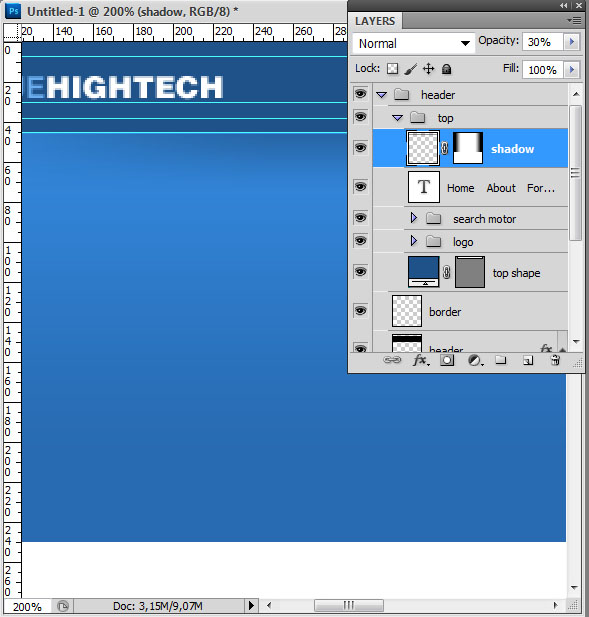Toggle visibility of logo group

(x=360, y=240)
